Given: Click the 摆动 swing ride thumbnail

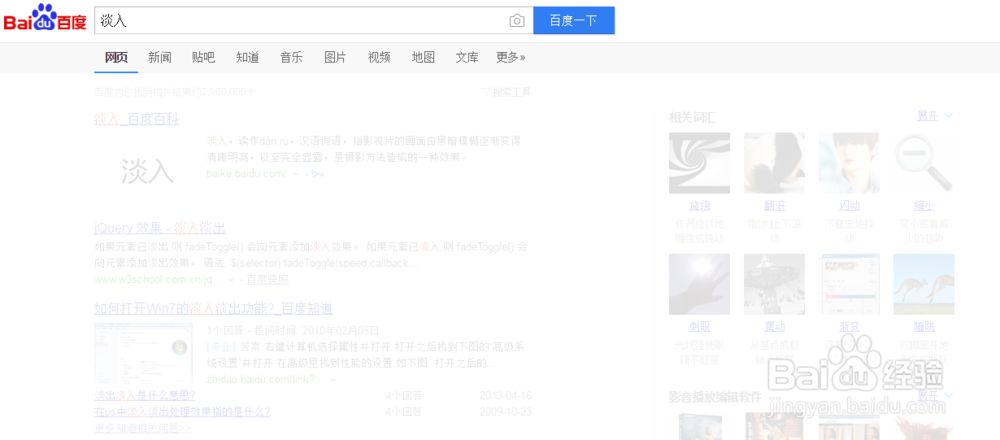Looking at the screenshot, I should click(774, 284).
